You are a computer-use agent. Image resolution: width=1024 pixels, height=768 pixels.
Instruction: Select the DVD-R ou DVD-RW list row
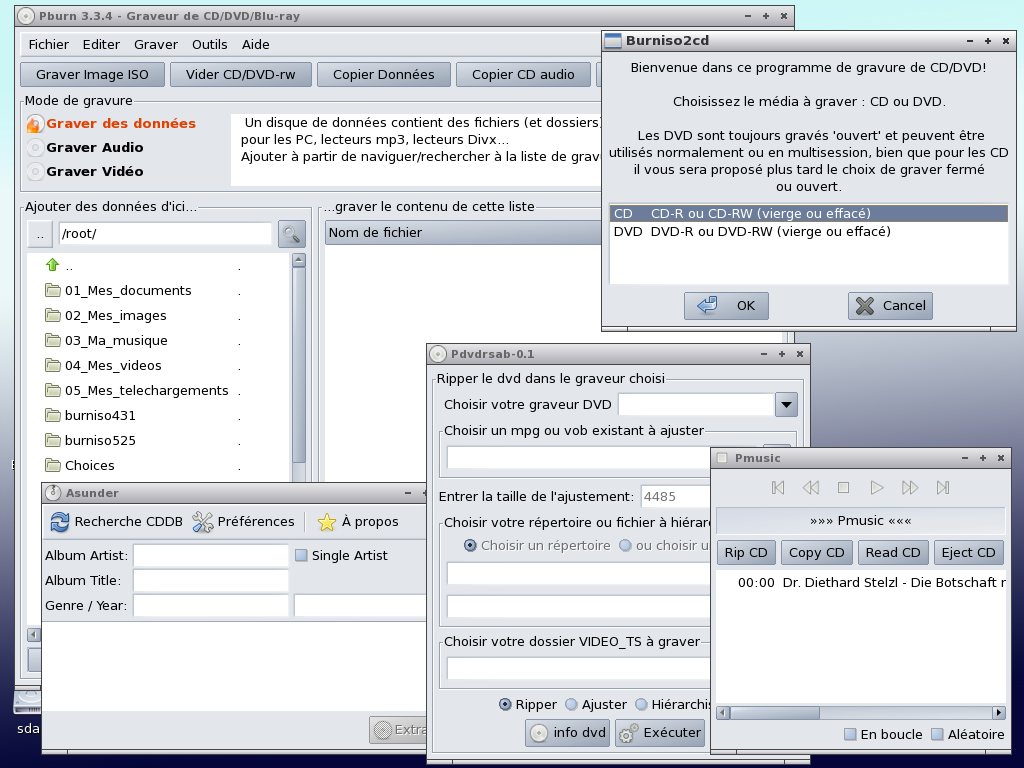click(x=808, y=231)
